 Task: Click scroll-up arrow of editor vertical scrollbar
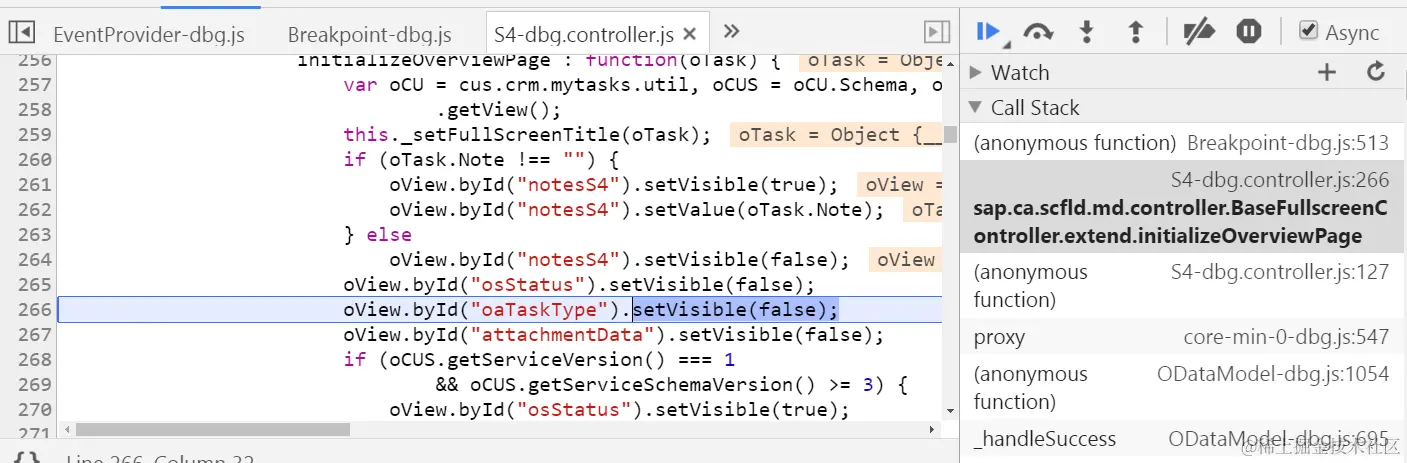[x=950, y=64]
